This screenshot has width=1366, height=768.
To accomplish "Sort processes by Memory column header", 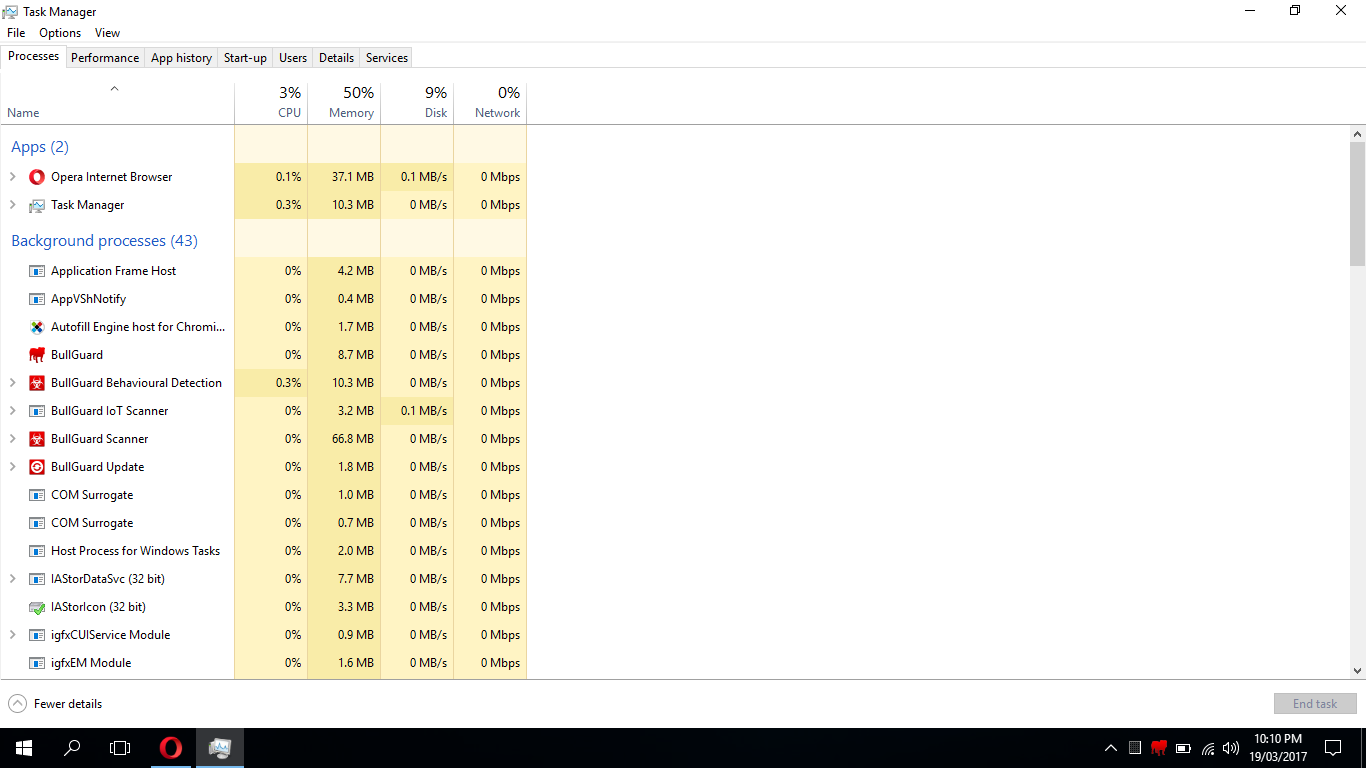I will coord(344,103).
